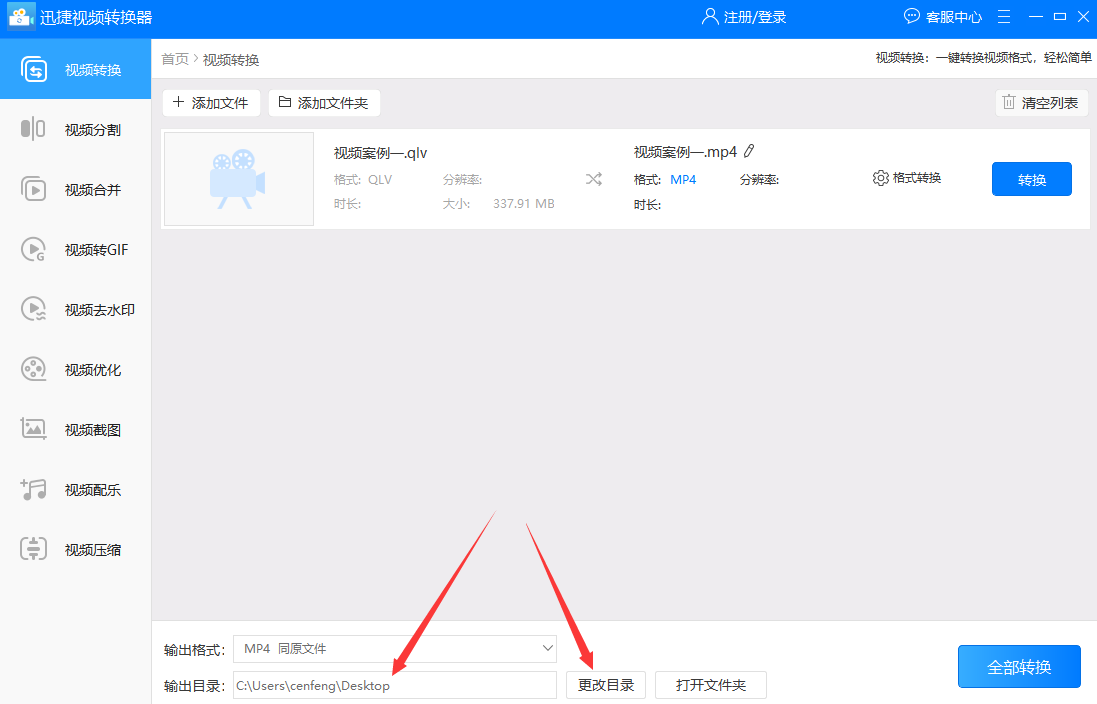Open the 视频优化 sidebar section
1097x704 pixels.
pos(75,369)
